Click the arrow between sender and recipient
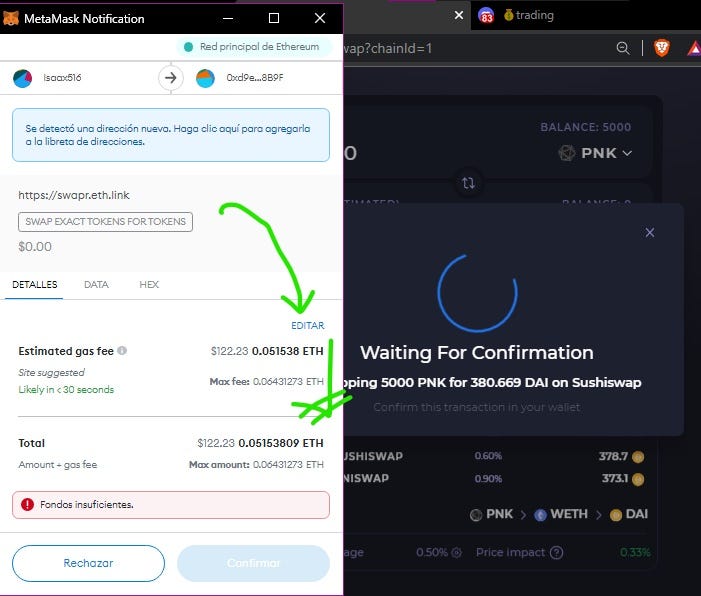Screen dimensions: 701x596 click(x=171, y=78)
